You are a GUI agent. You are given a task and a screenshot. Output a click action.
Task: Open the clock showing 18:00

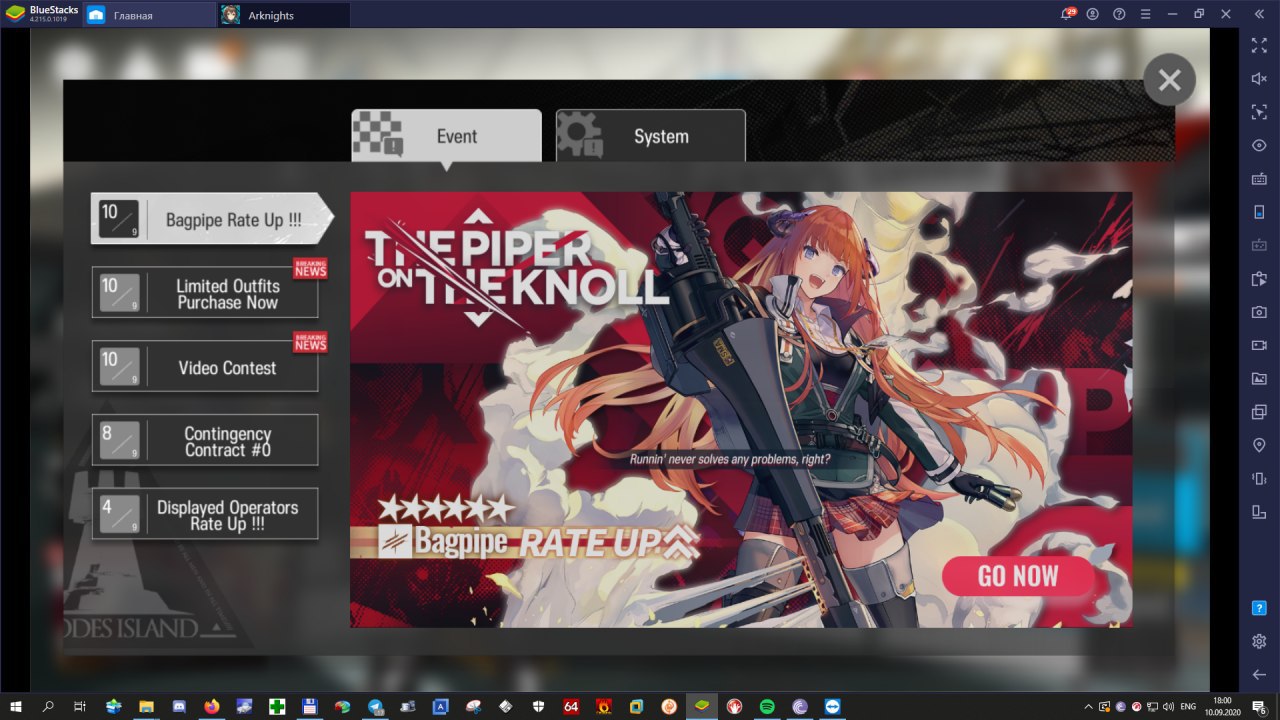[1221, 706]
